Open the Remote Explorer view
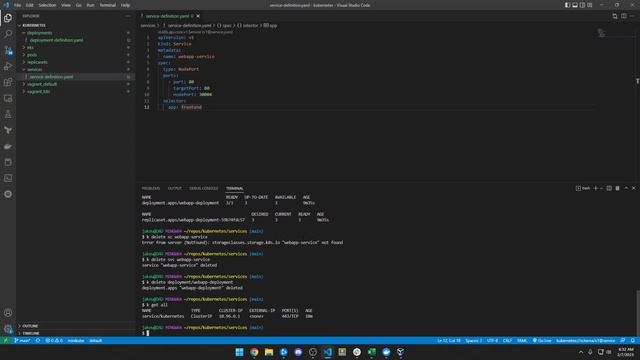Viewport: 640px width, 360px height. point(8,98)
